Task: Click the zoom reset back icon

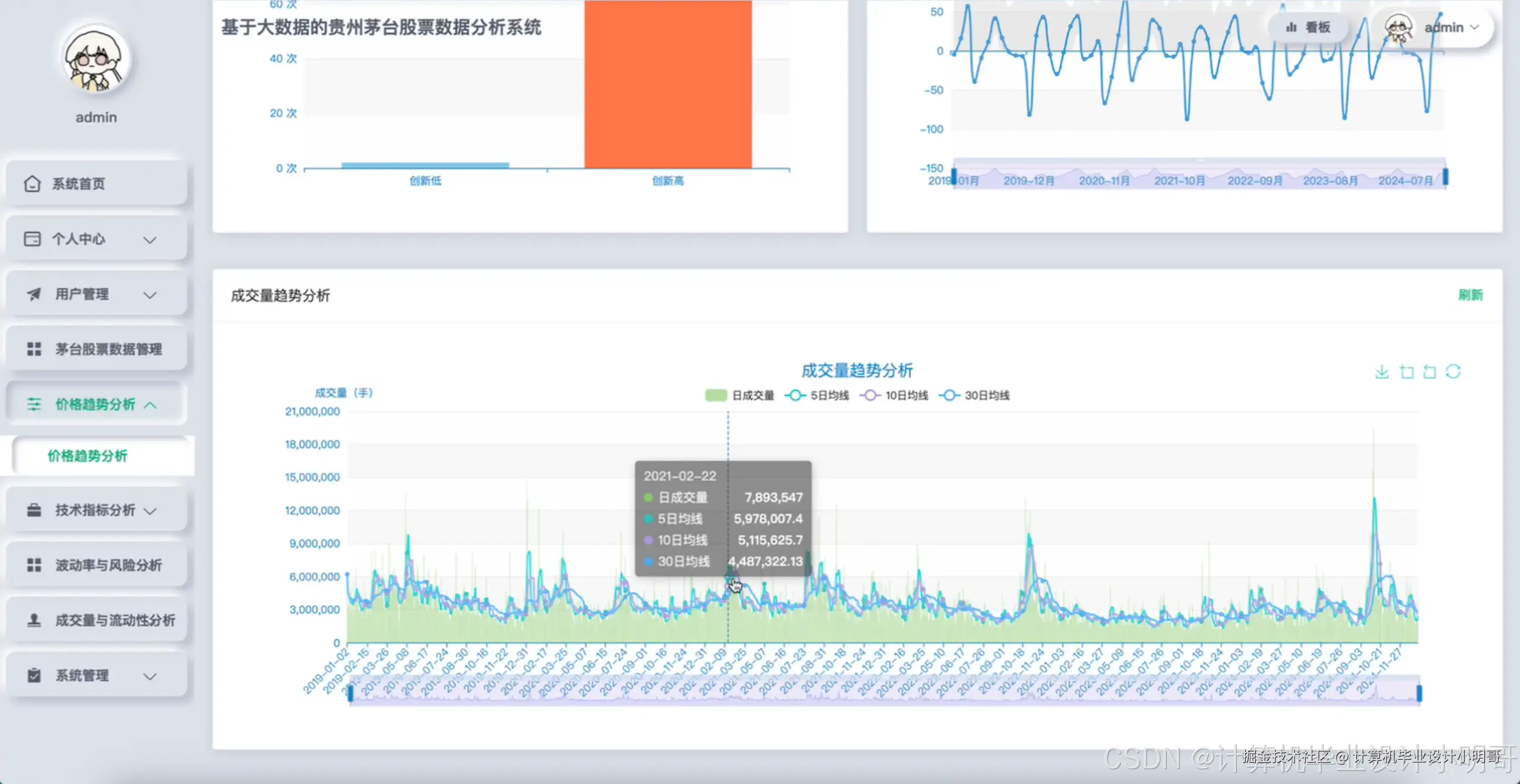Action: [1430, 372]
